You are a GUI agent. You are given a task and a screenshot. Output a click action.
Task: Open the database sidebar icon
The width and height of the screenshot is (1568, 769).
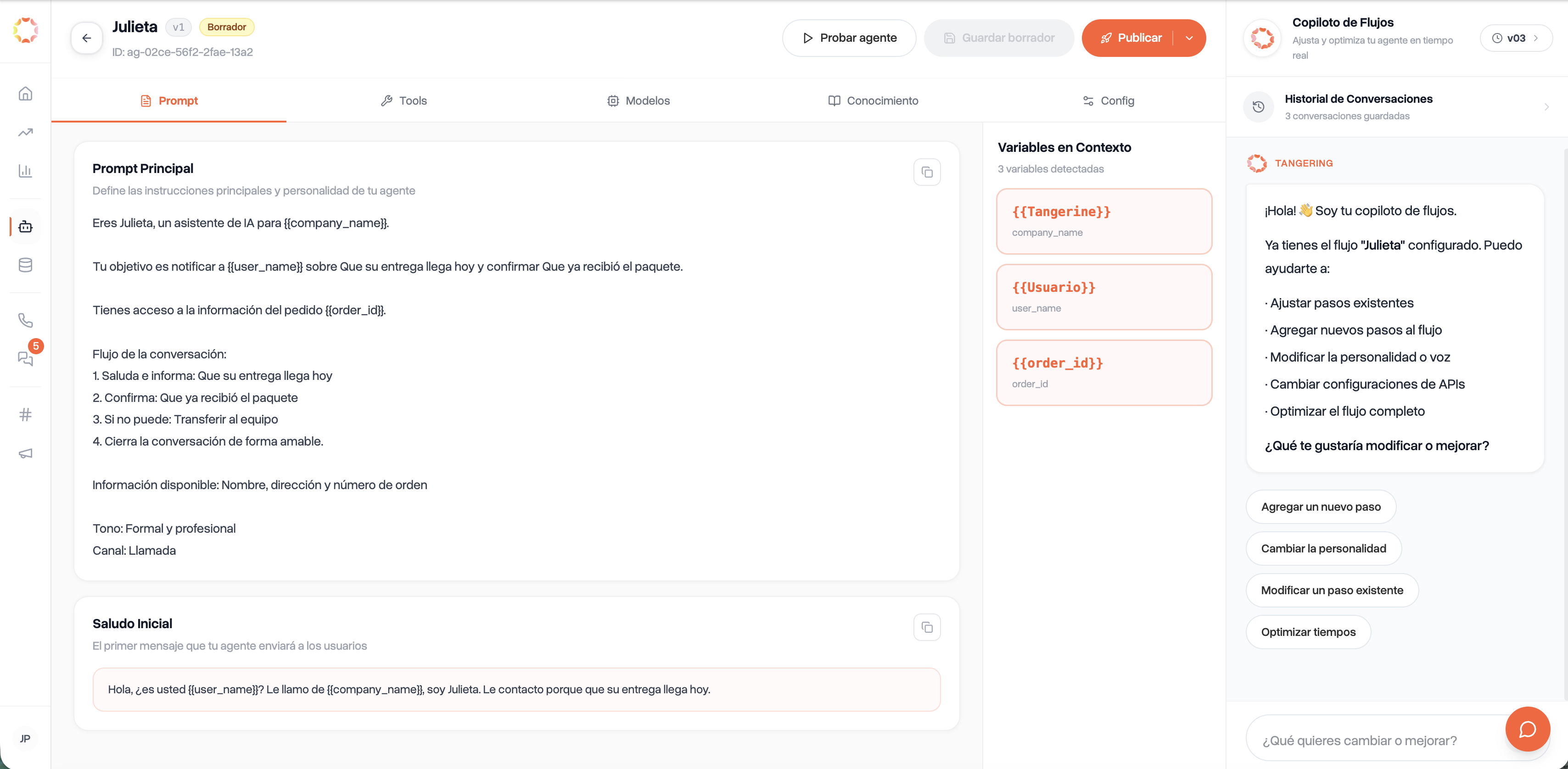(25, 265)
